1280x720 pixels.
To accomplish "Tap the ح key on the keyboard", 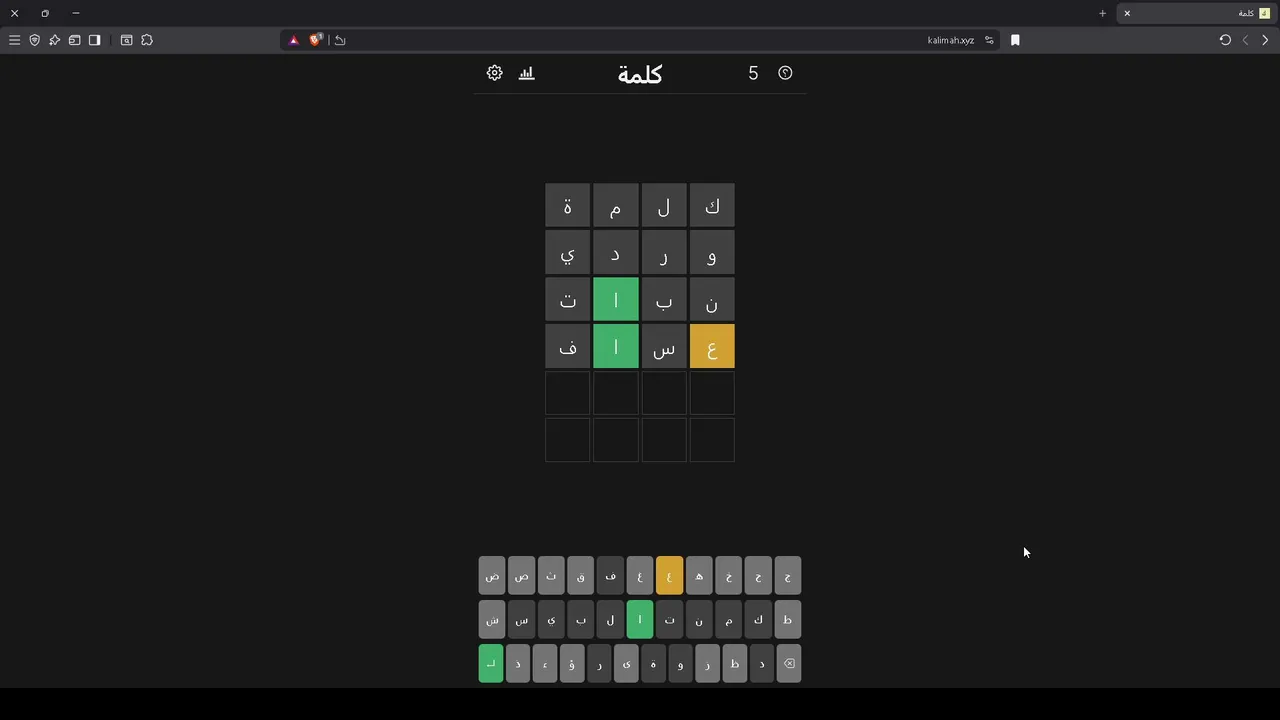I will (758, 576).
